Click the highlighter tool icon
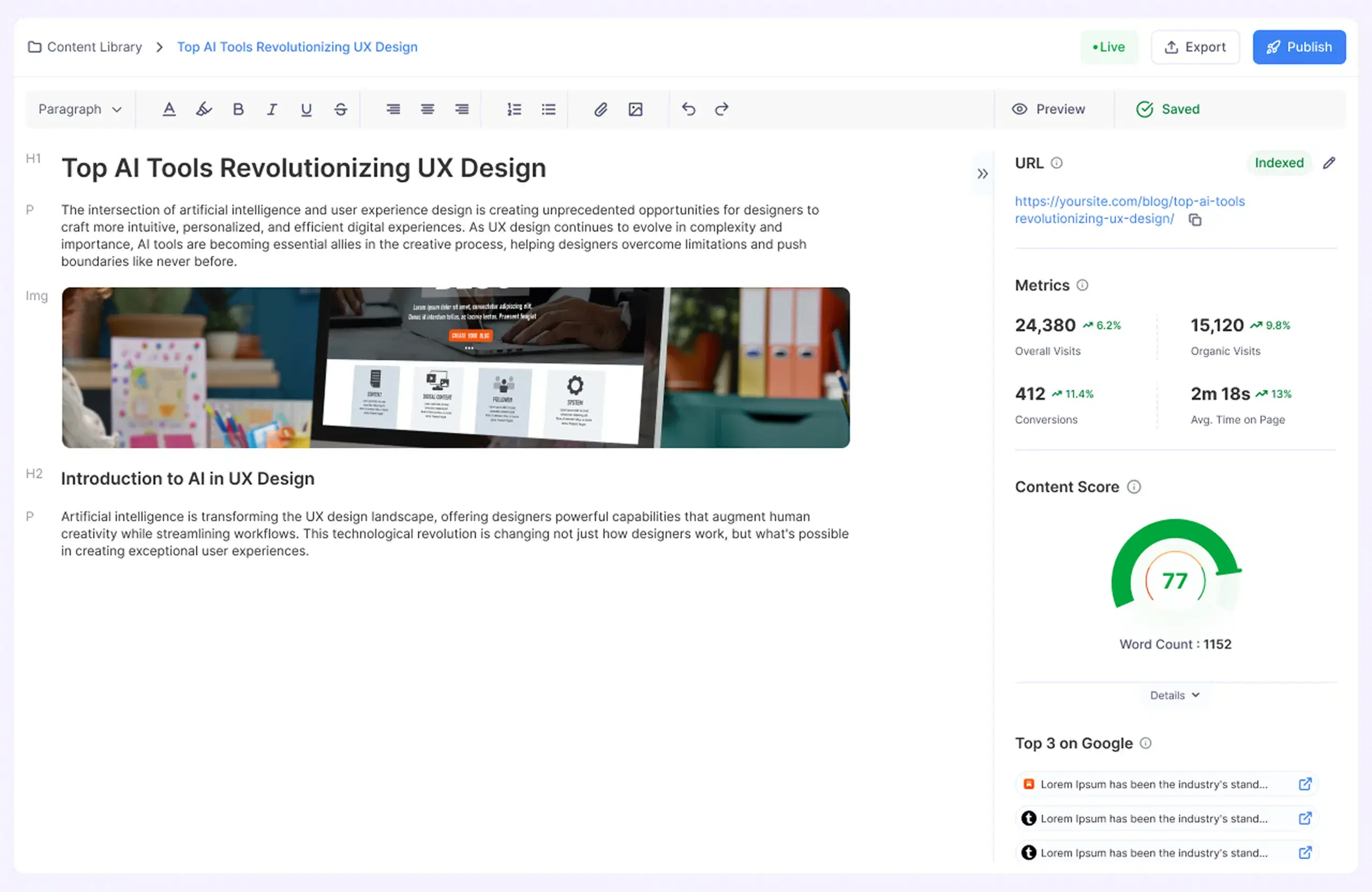 point(204,109)
